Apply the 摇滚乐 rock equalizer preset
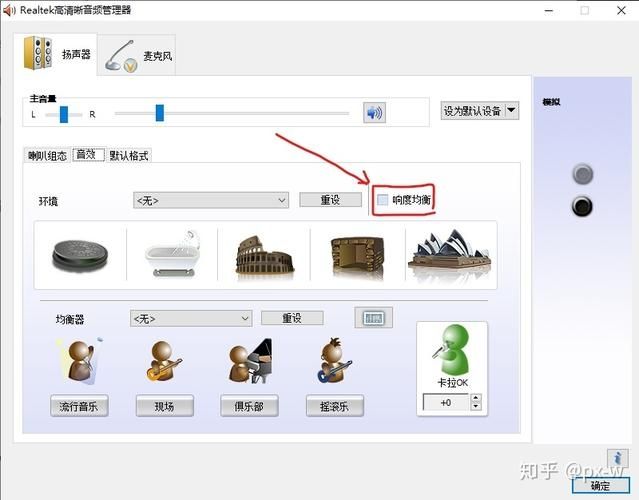Image resolution: width=639 pixels, height=500 pixels. tap(335, 406)
